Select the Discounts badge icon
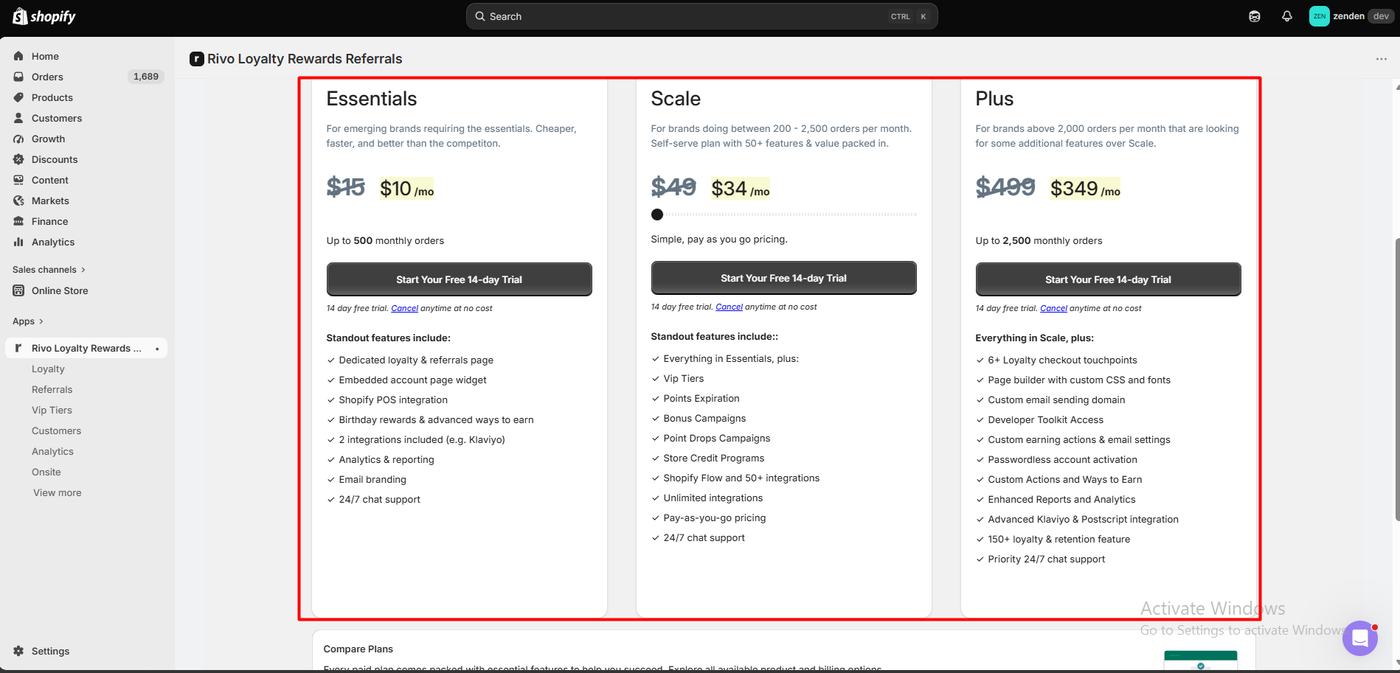The height and width of the screenshot is (673, 1400). (x=18, y=160)
